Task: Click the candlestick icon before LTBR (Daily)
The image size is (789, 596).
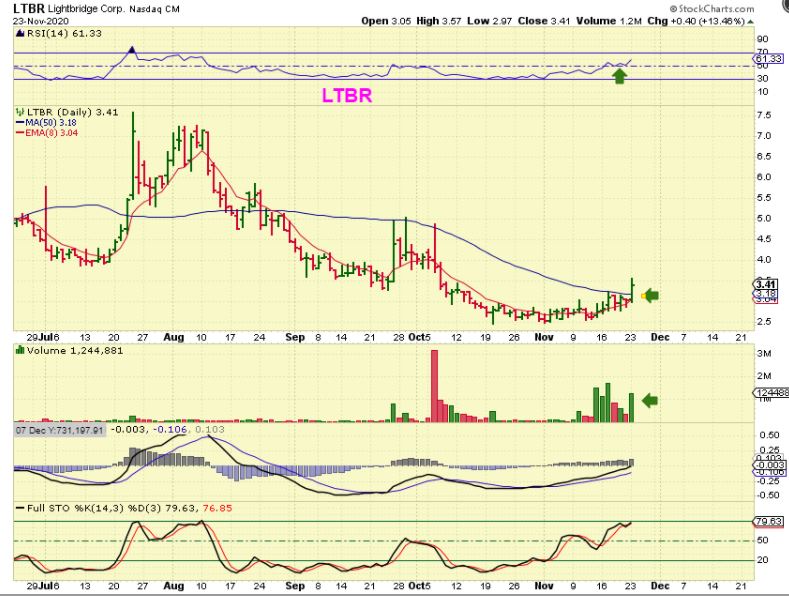Action: pos(20,112)
